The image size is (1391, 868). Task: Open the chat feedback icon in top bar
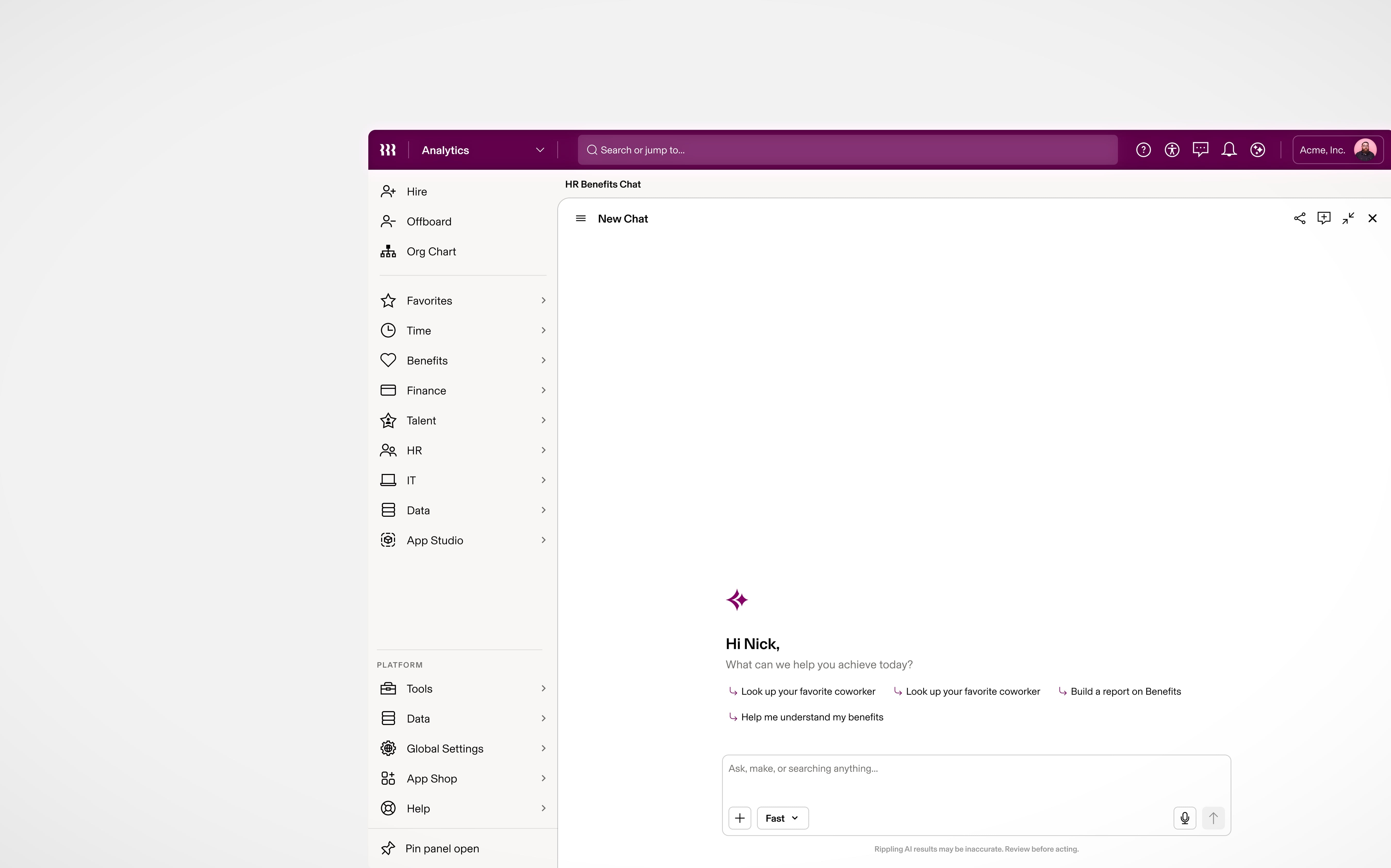[1200, 150]
